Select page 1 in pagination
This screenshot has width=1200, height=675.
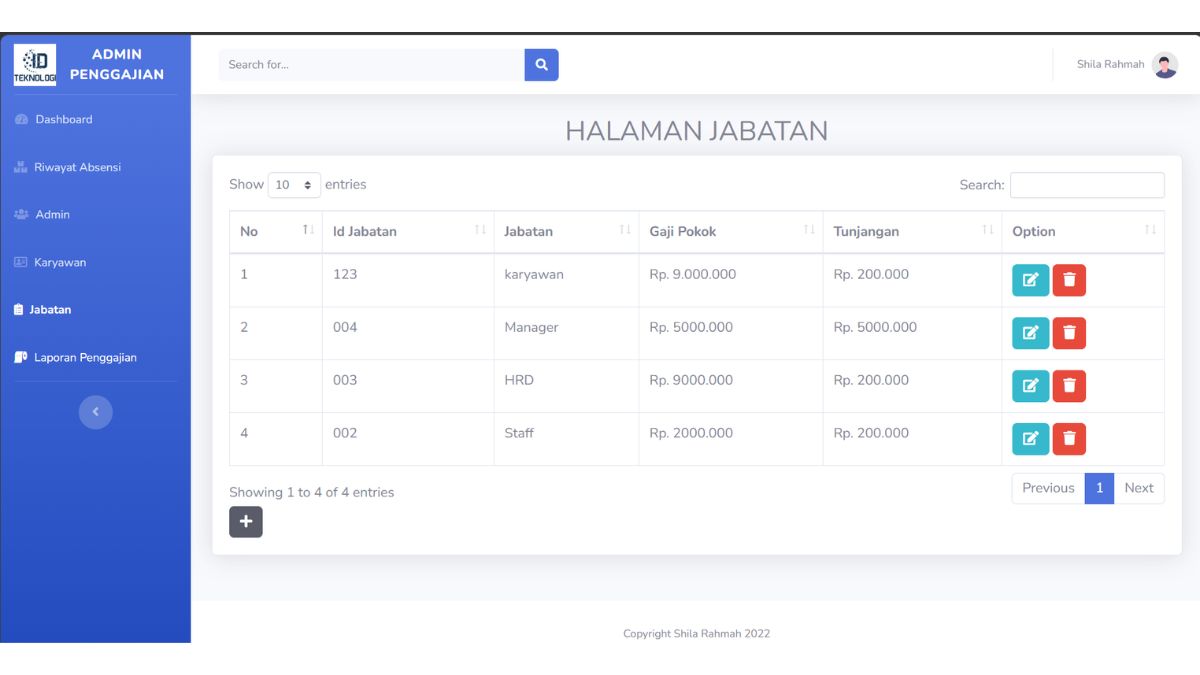pyautogui.click(x=1099, y=488)
